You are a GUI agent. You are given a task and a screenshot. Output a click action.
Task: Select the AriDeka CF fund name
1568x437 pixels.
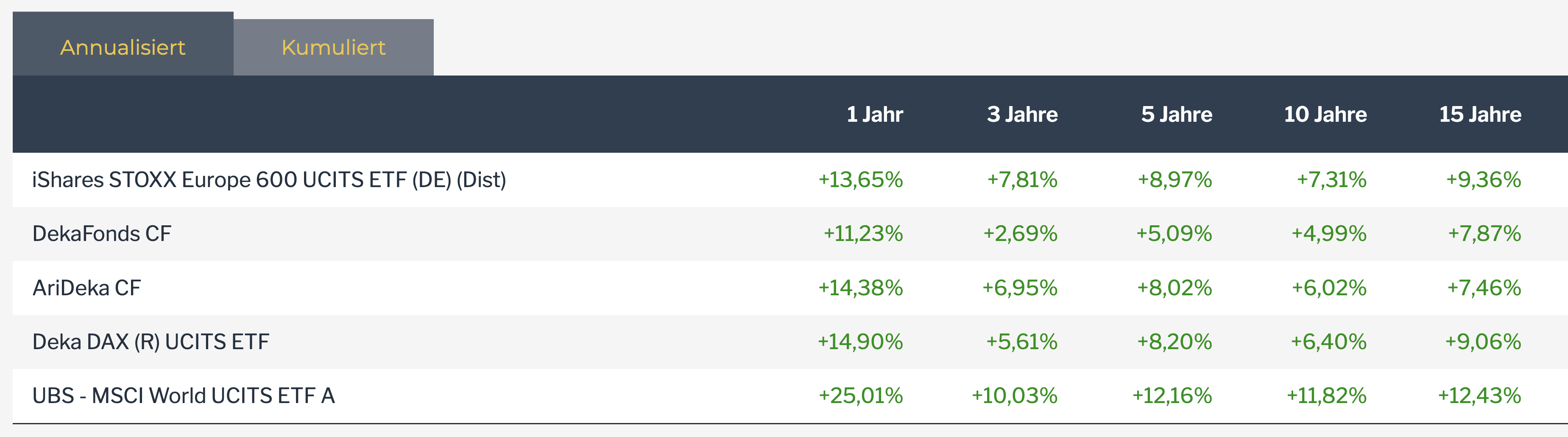click(86, 288)
